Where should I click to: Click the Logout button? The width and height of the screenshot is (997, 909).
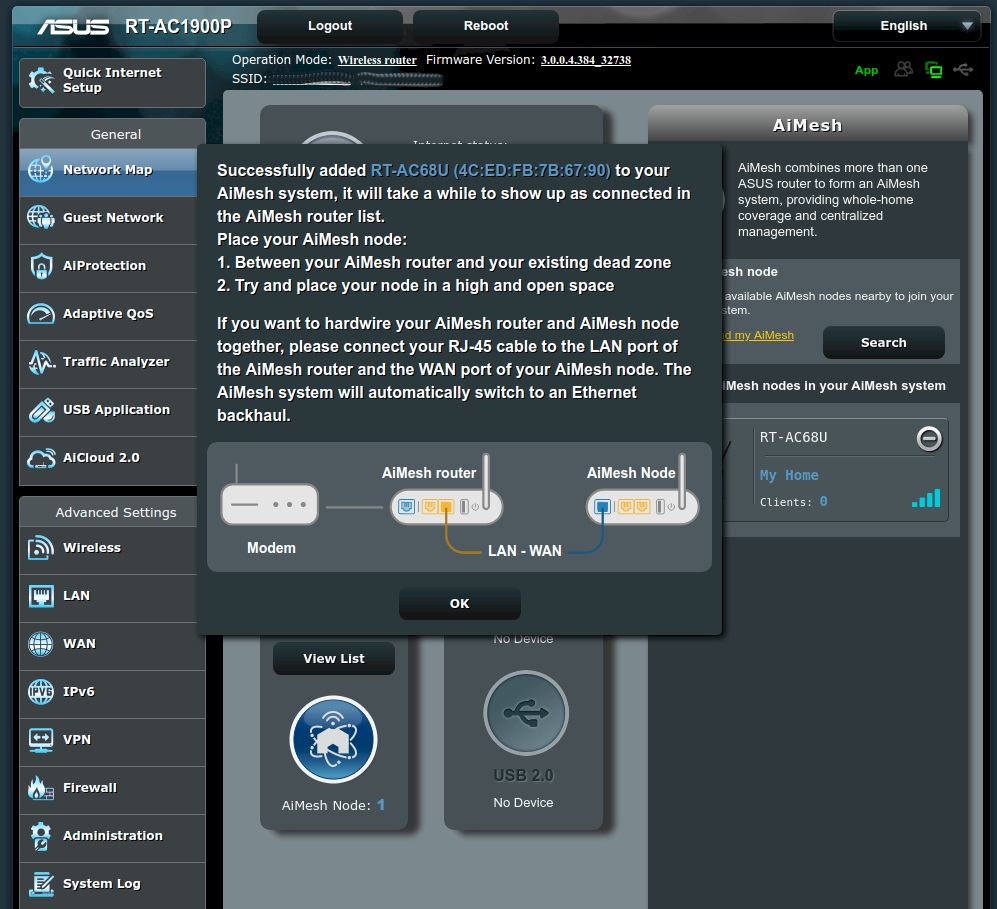click(329, 26)
